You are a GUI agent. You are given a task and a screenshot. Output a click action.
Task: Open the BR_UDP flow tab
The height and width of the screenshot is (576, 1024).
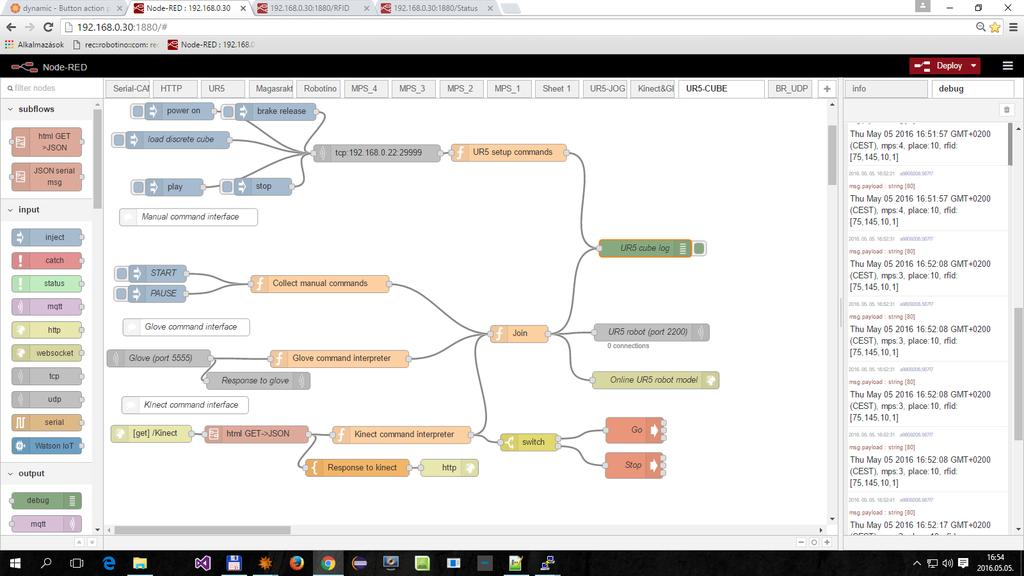[x=792, y=89]
